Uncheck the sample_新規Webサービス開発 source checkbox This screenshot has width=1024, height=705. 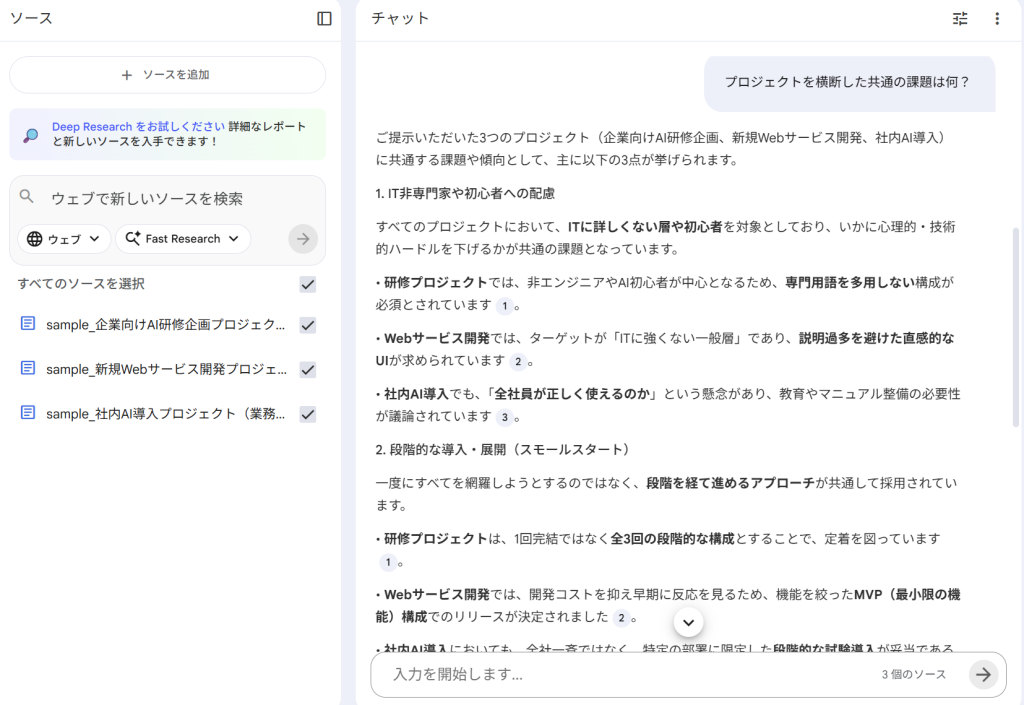pos(308,370)
